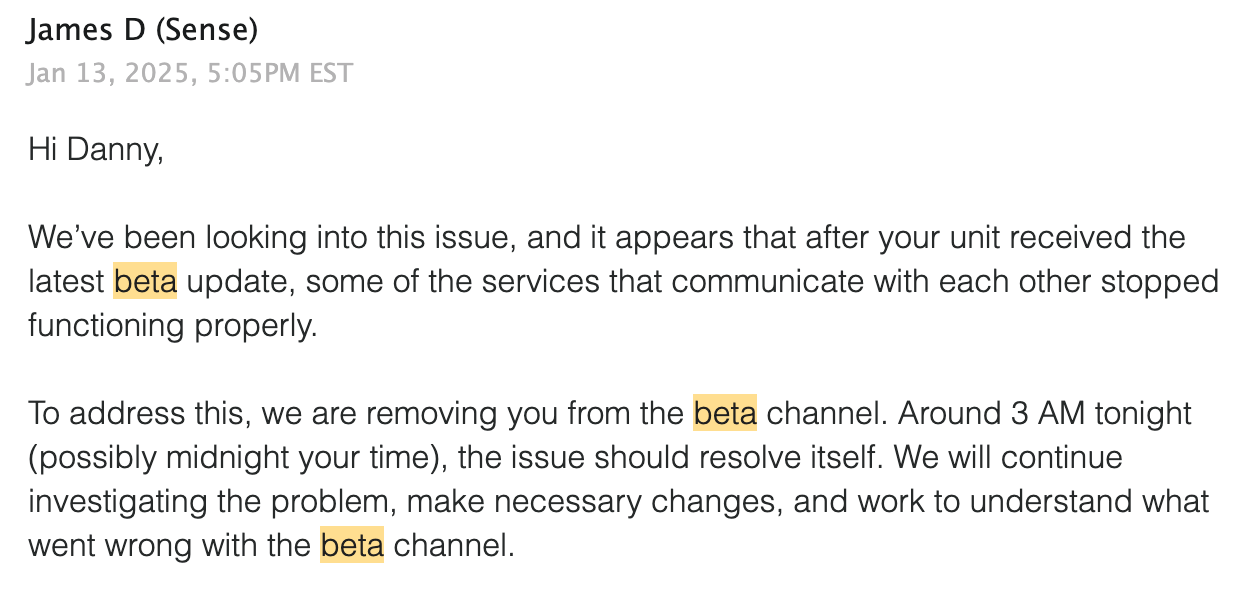Image resolution: width=1238 pixels, height=602 pixels.
Task: Click highlighted beta before the word update
Action: (145, 282)
